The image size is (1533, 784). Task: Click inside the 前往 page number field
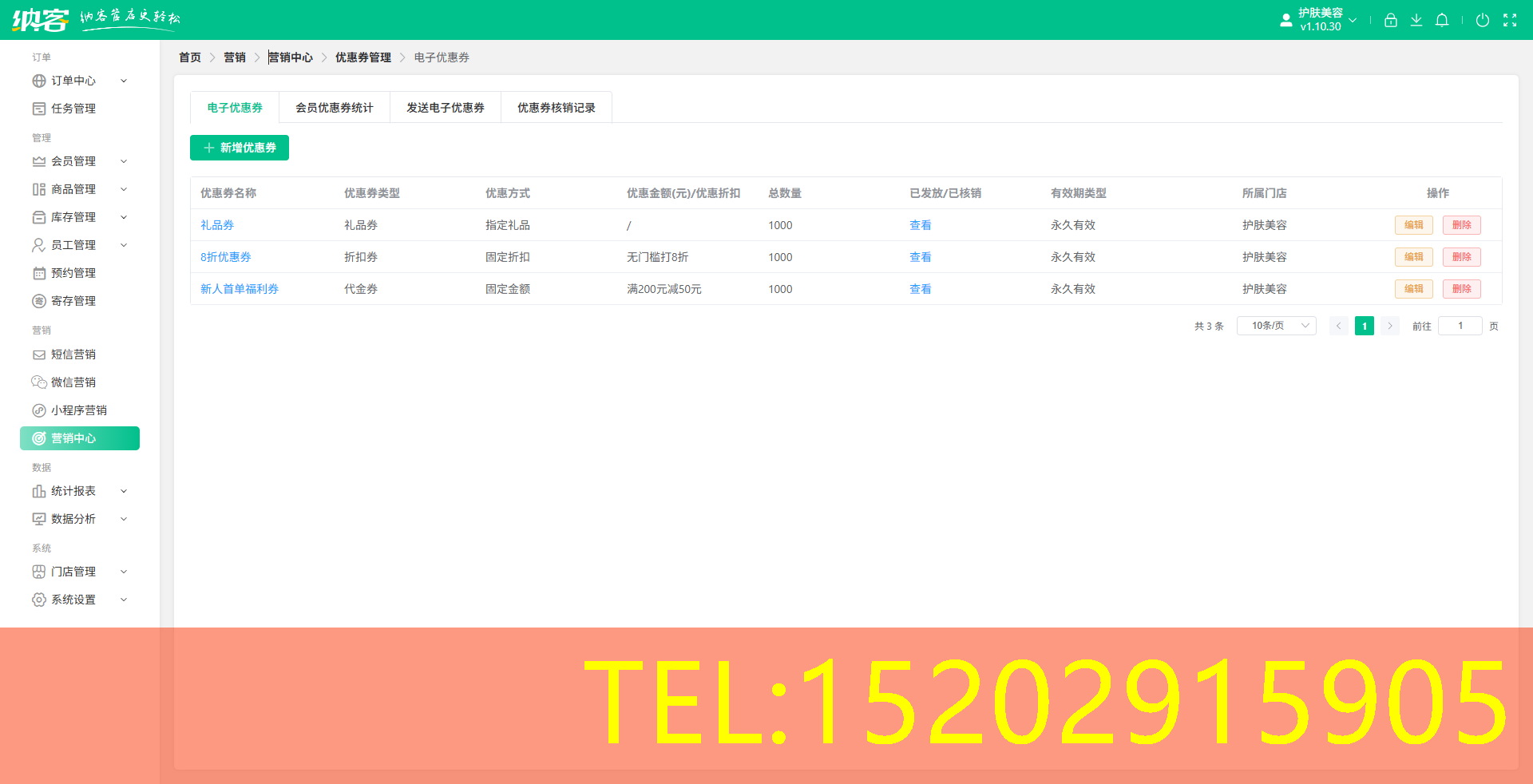(1460, 326)
